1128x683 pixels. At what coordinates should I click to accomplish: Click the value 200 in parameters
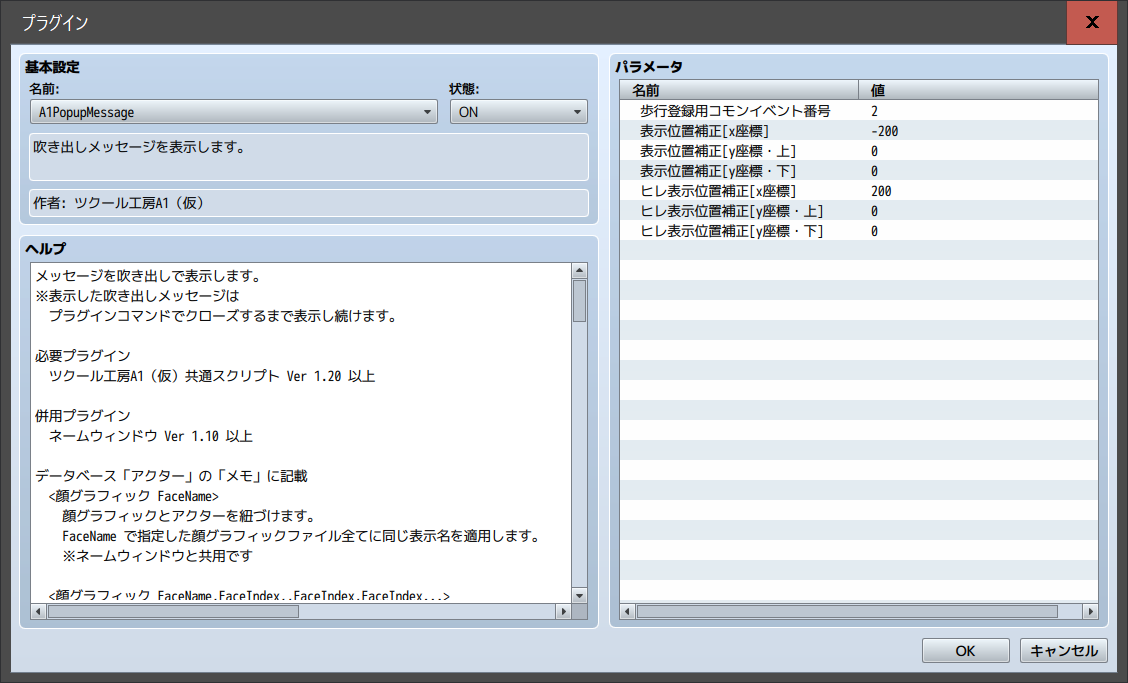(x=881, y=191)
